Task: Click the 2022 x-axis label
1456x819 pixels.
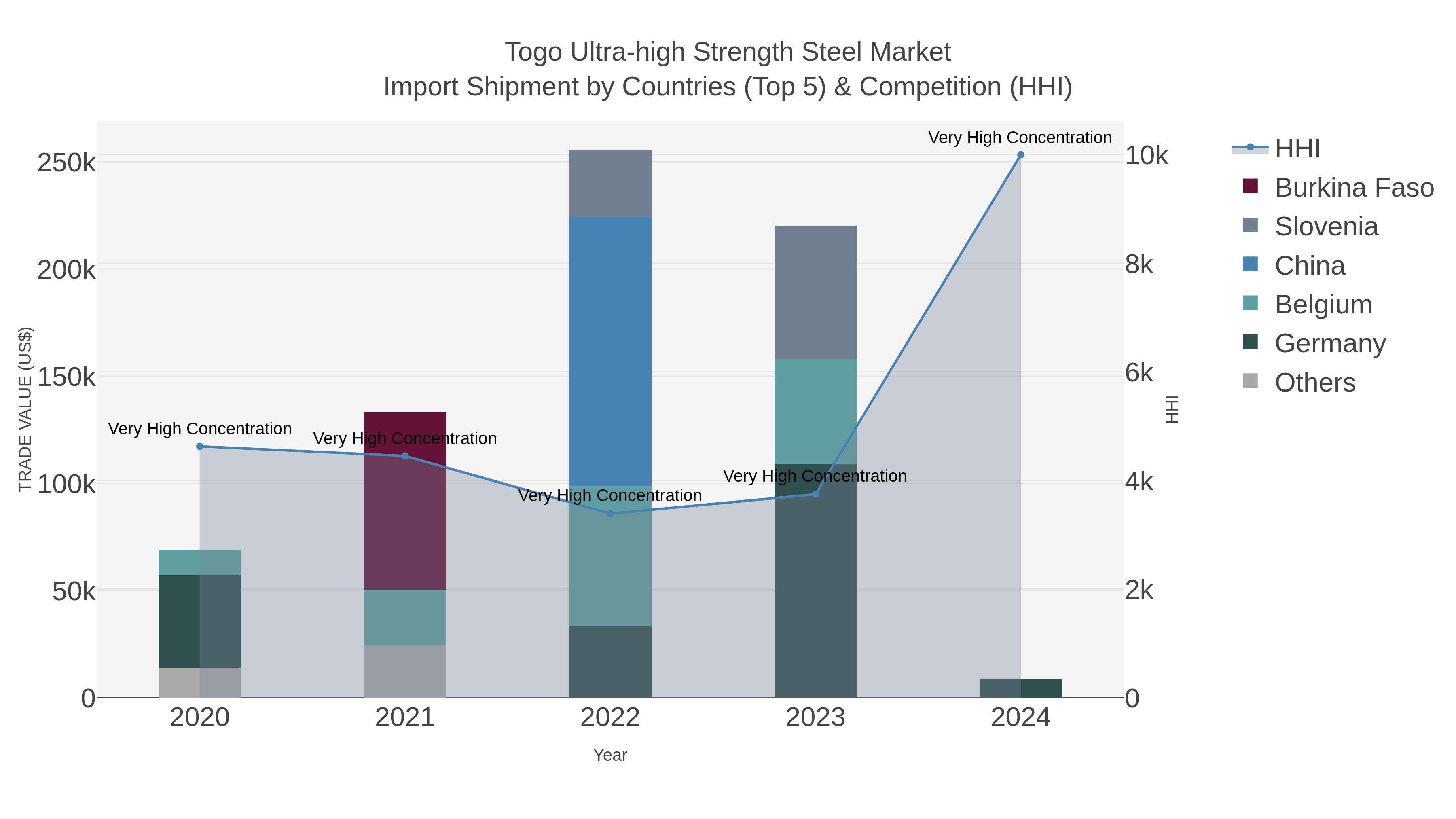Action: [610, 718]
